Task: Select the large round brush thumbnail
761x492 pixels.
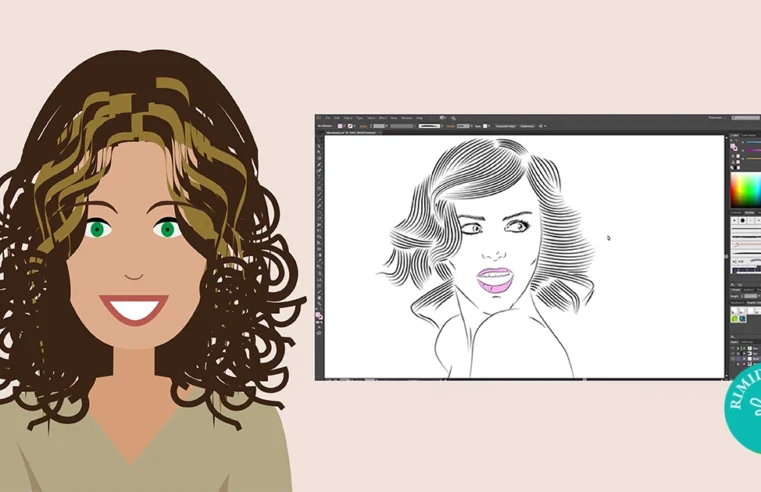Action: (743, 220)
